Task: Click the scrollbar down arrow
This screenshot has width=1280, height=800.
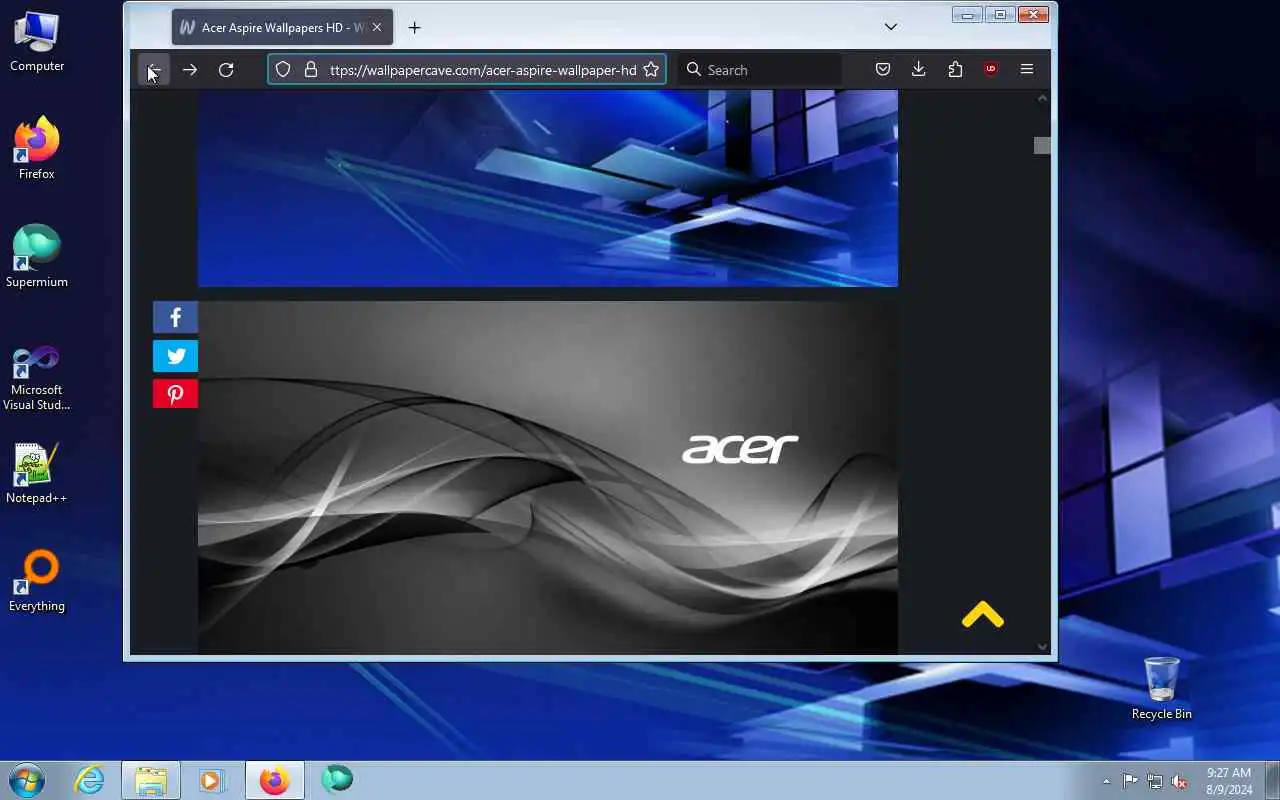Action: [x=1042, y=647]
